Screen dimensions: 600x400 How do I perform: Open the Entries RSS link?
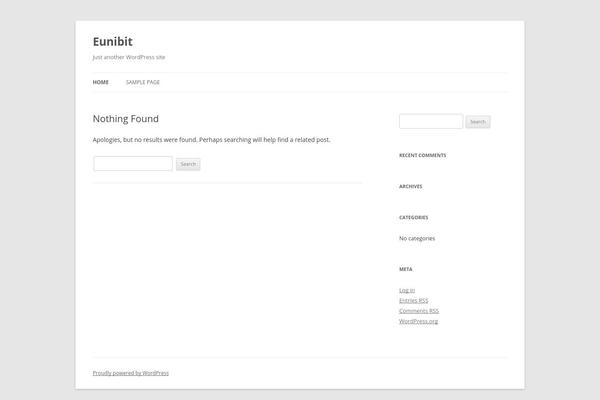click(413, 301)
